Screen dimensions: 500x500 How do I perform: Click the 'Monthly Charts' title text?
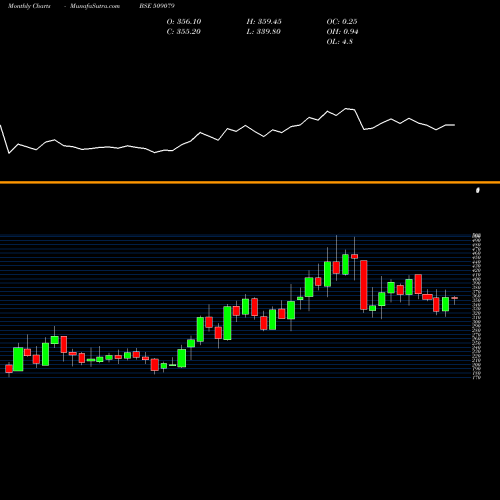(29, 6)
